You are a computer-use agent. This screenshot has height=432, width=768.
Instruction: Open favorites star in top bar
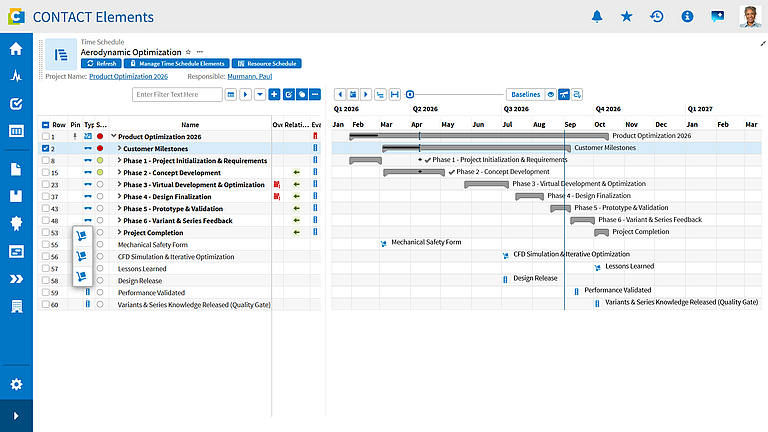point(626,17)
